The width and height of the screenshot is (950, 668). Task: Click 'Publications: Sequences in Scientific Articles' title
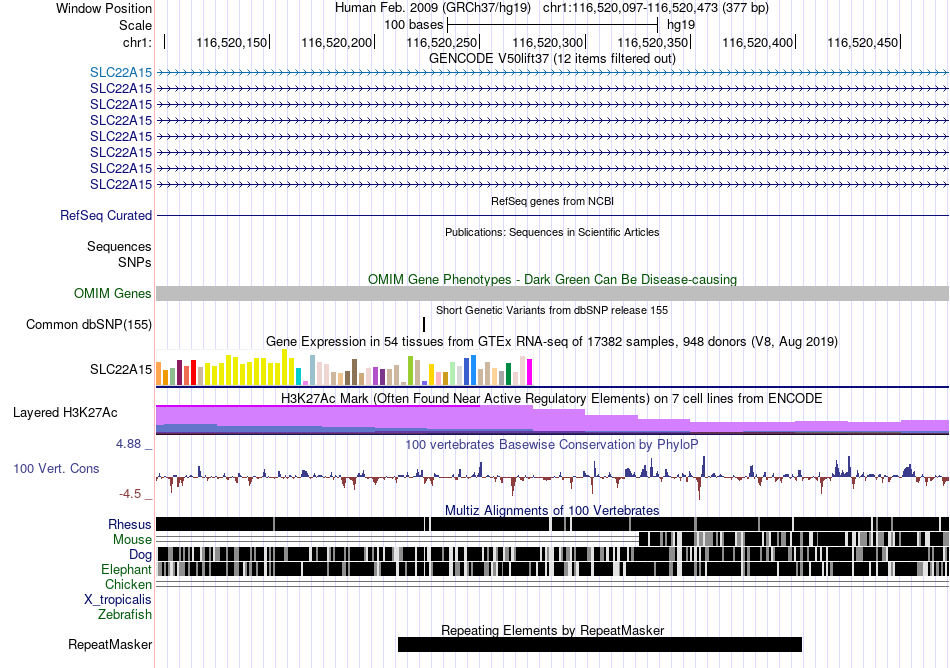point(552,232)
